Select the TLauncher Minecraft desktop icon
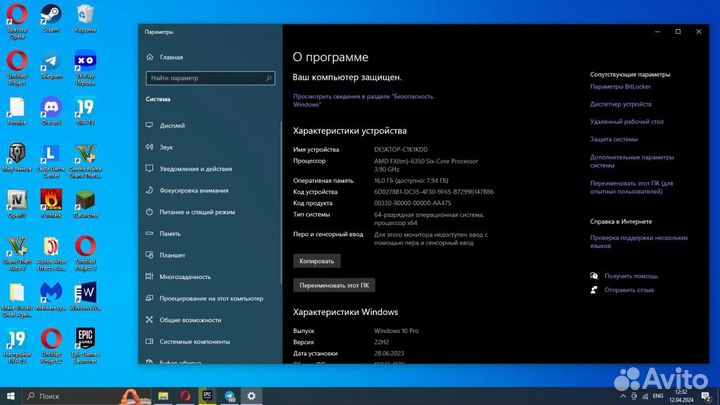 pos(85,204)
